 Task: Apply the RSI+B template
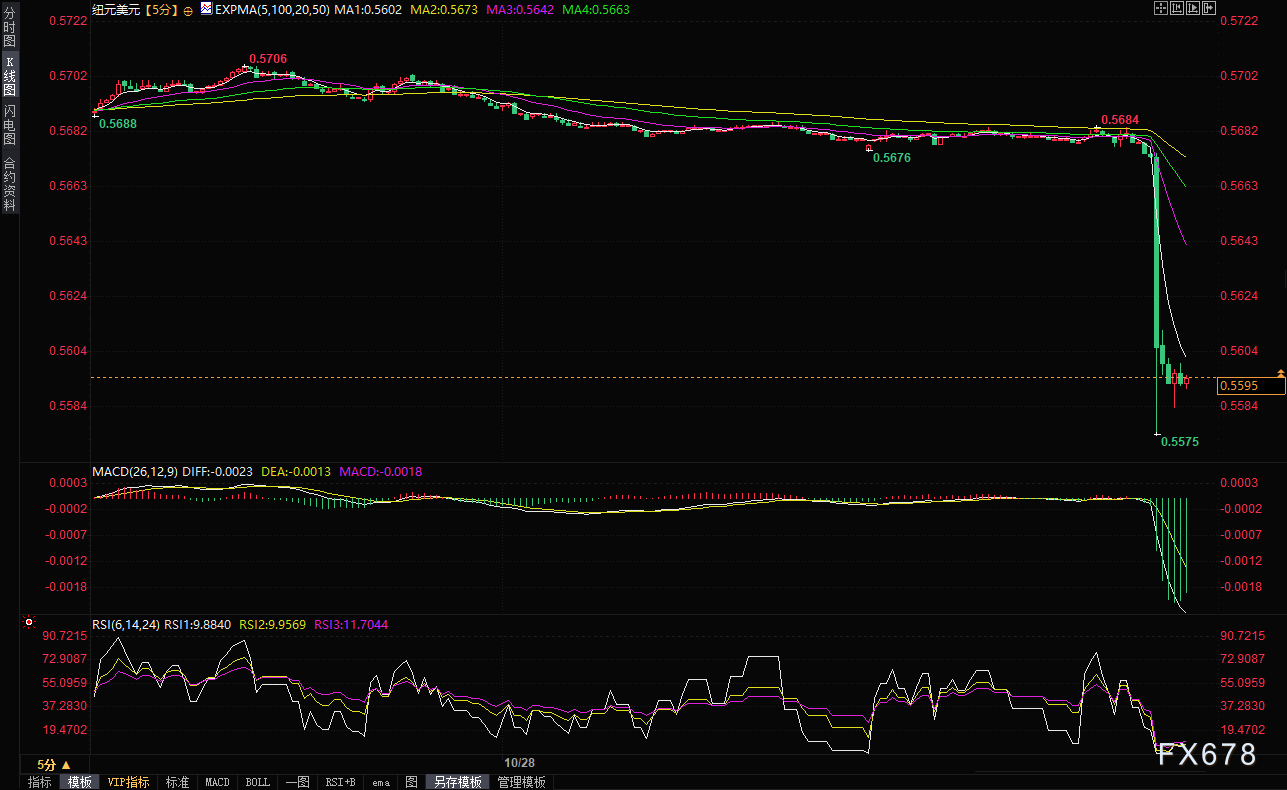point(341,782)
